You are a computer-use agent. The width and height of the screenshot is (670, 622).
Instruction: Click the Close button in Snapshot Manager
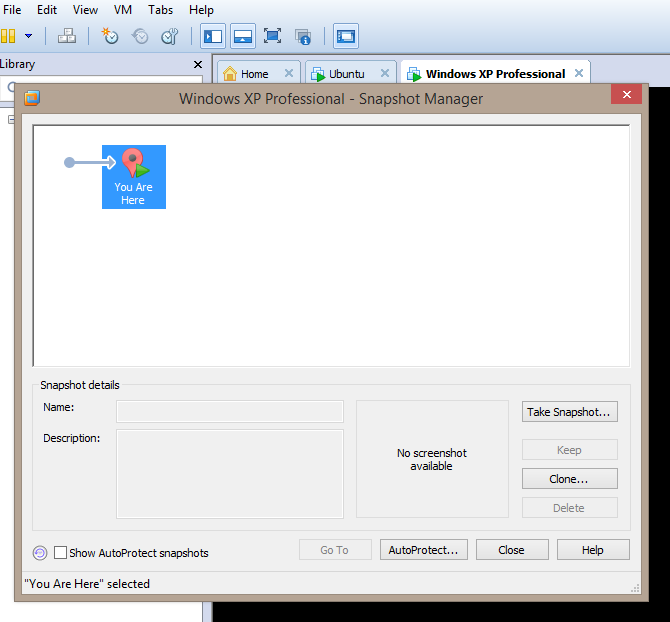pyautogui.click(x=512, y=550)
